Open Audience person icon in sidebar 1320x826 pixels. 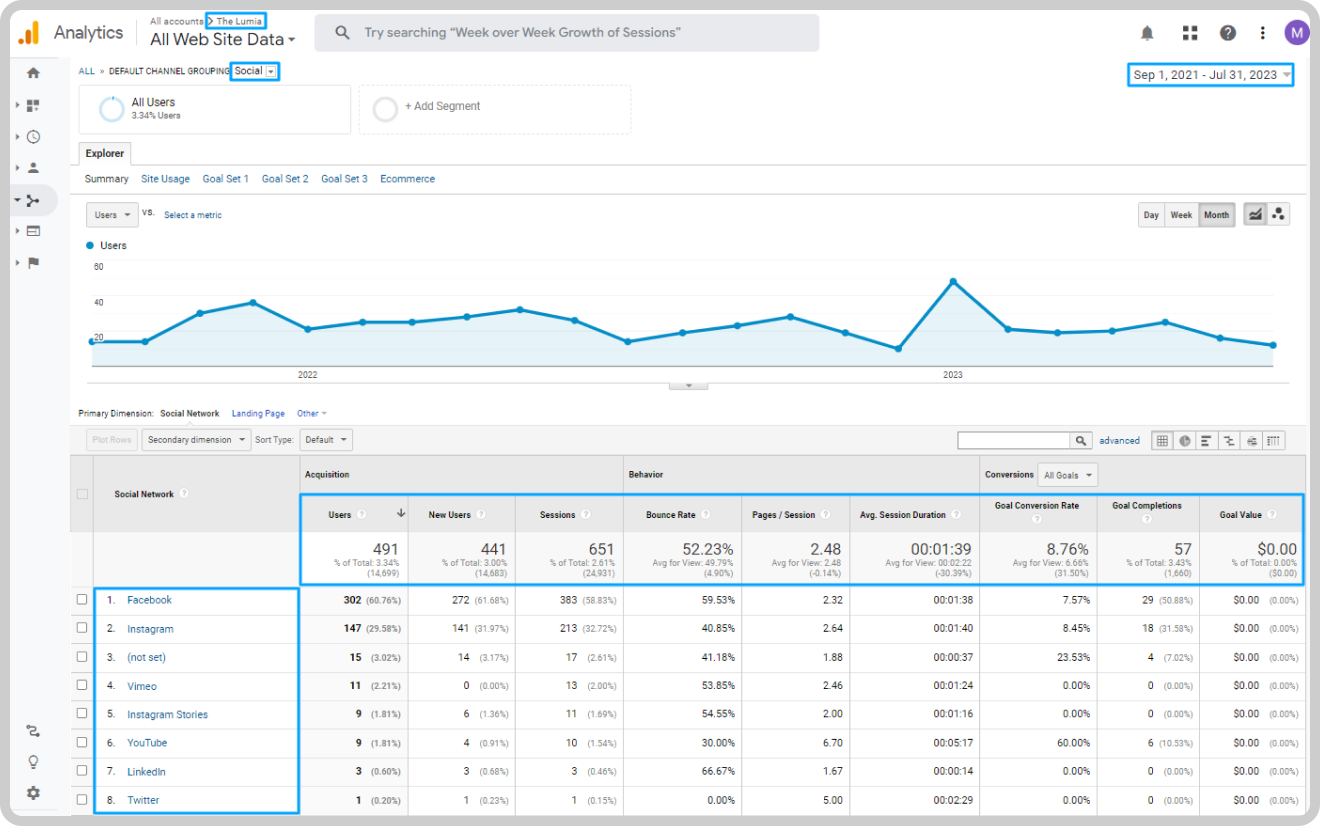click(x=34, y=168)
